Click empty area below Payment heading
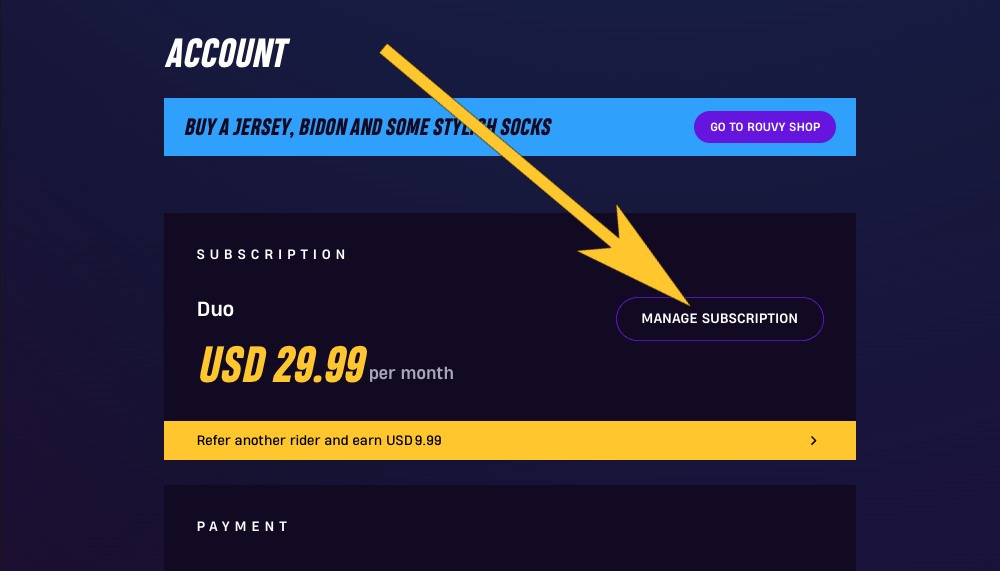Viewport: 1000px width, 571px height. 510,554
